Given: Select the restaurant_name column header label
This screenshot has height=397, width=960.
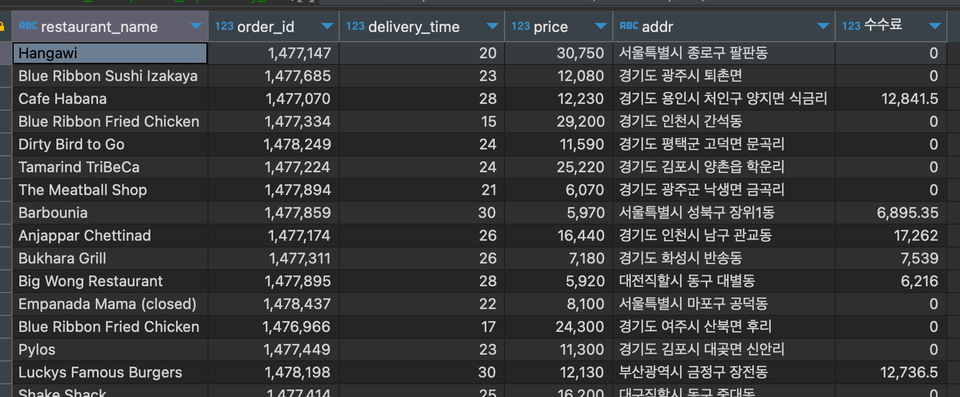Looking at the screenshot, I should [x=99, y=27].
